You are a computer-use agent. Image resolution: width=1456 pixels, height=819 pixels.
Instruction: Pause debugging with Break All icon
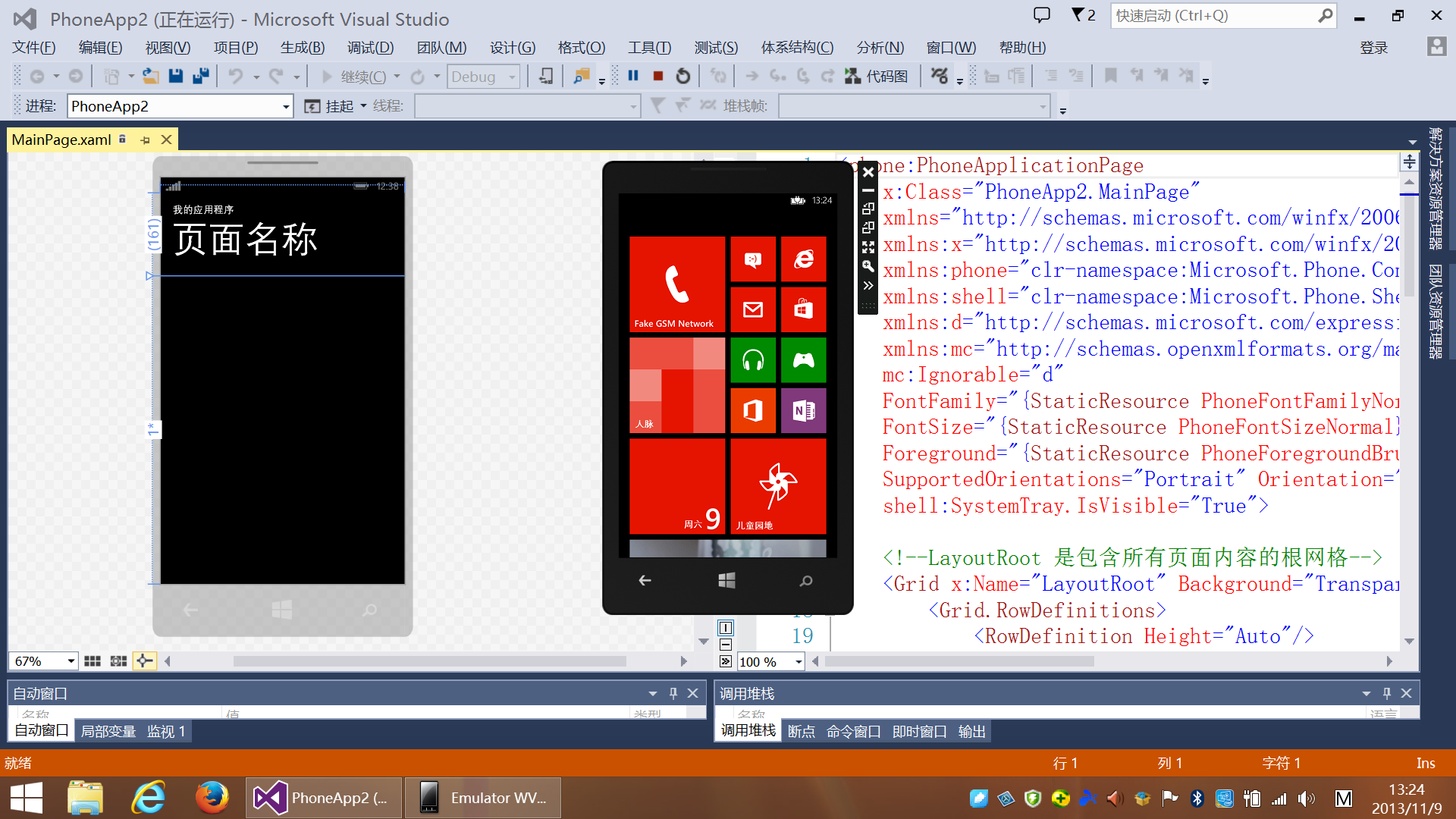click(633, 76)
